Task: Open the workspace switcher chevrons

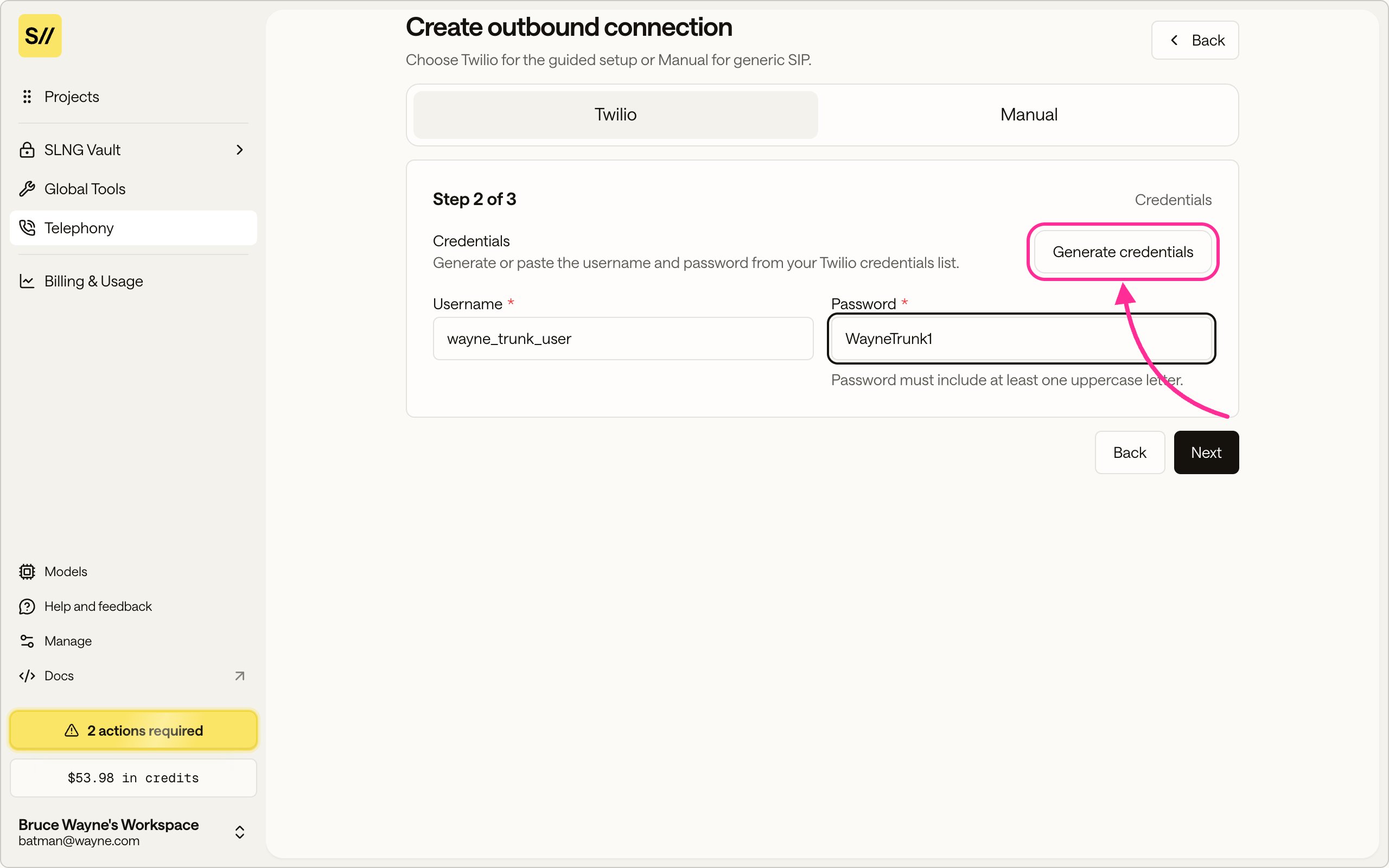Action: (240, 832)
